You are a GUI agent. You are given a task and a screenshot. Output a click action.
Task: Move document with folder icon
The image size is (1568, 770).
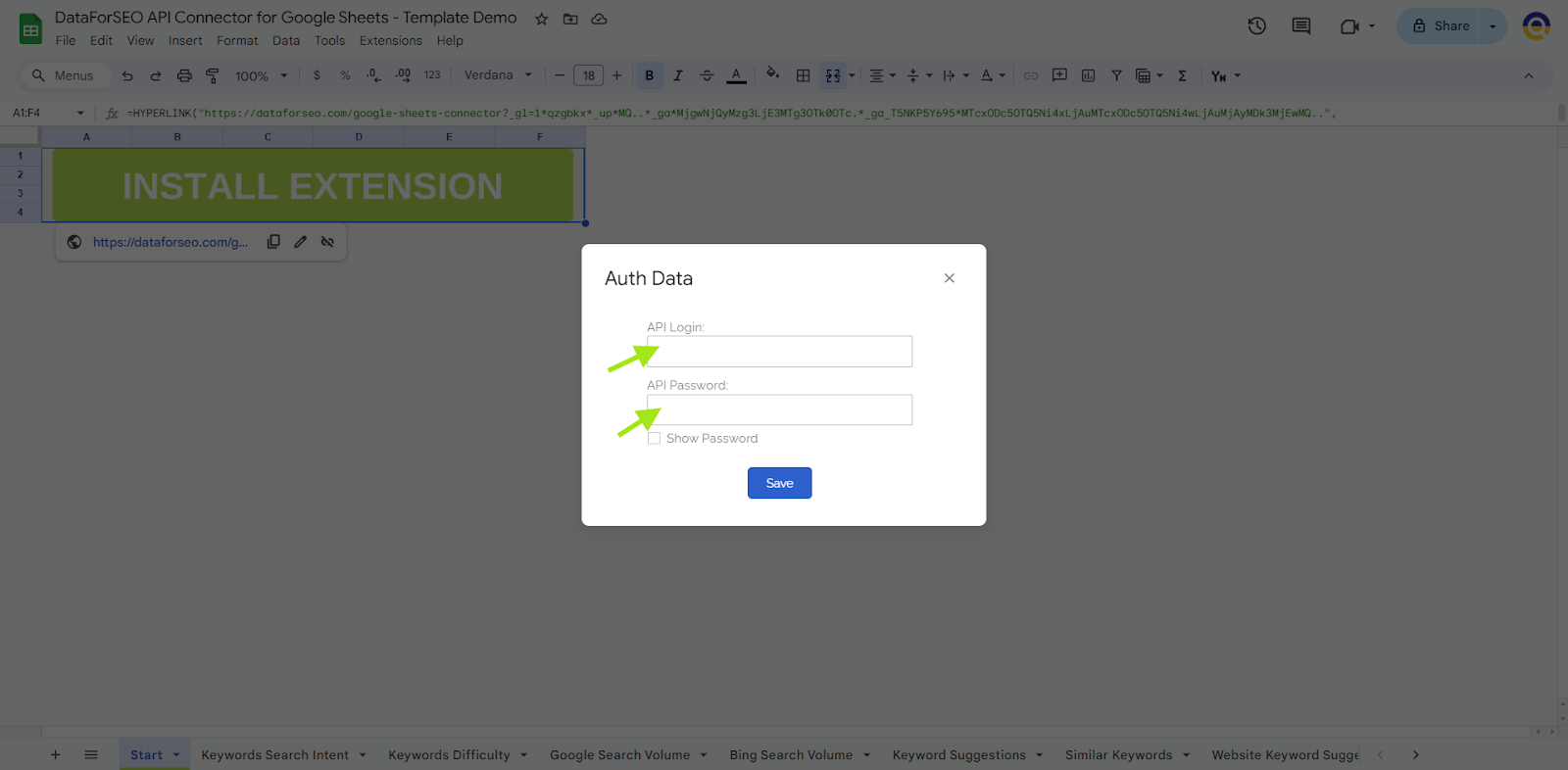click(570, 19)
